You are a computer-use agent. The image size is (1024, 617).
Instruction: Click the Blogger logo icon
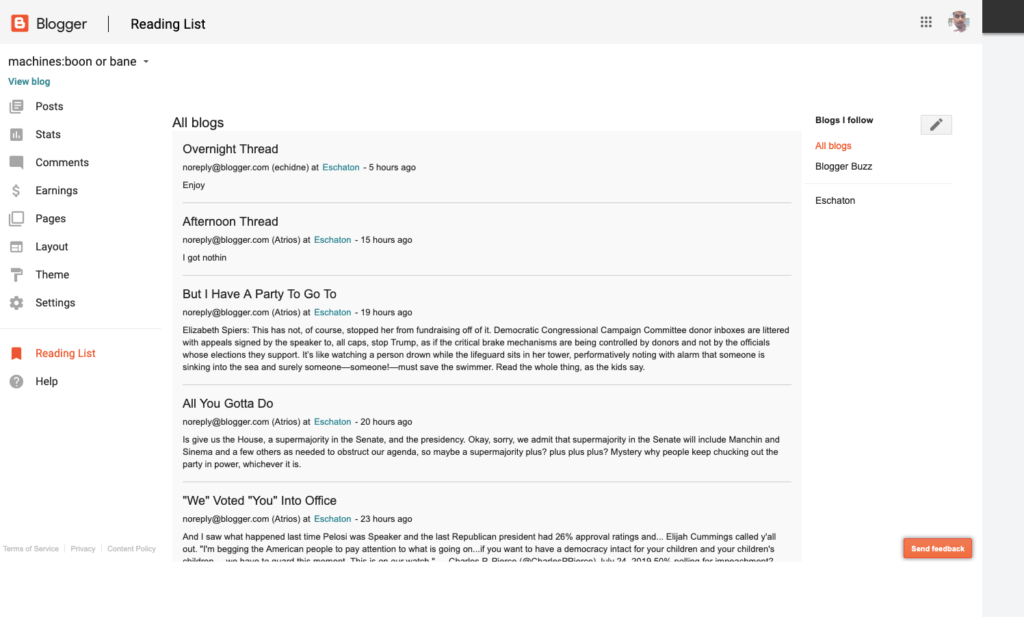[20, 23]
